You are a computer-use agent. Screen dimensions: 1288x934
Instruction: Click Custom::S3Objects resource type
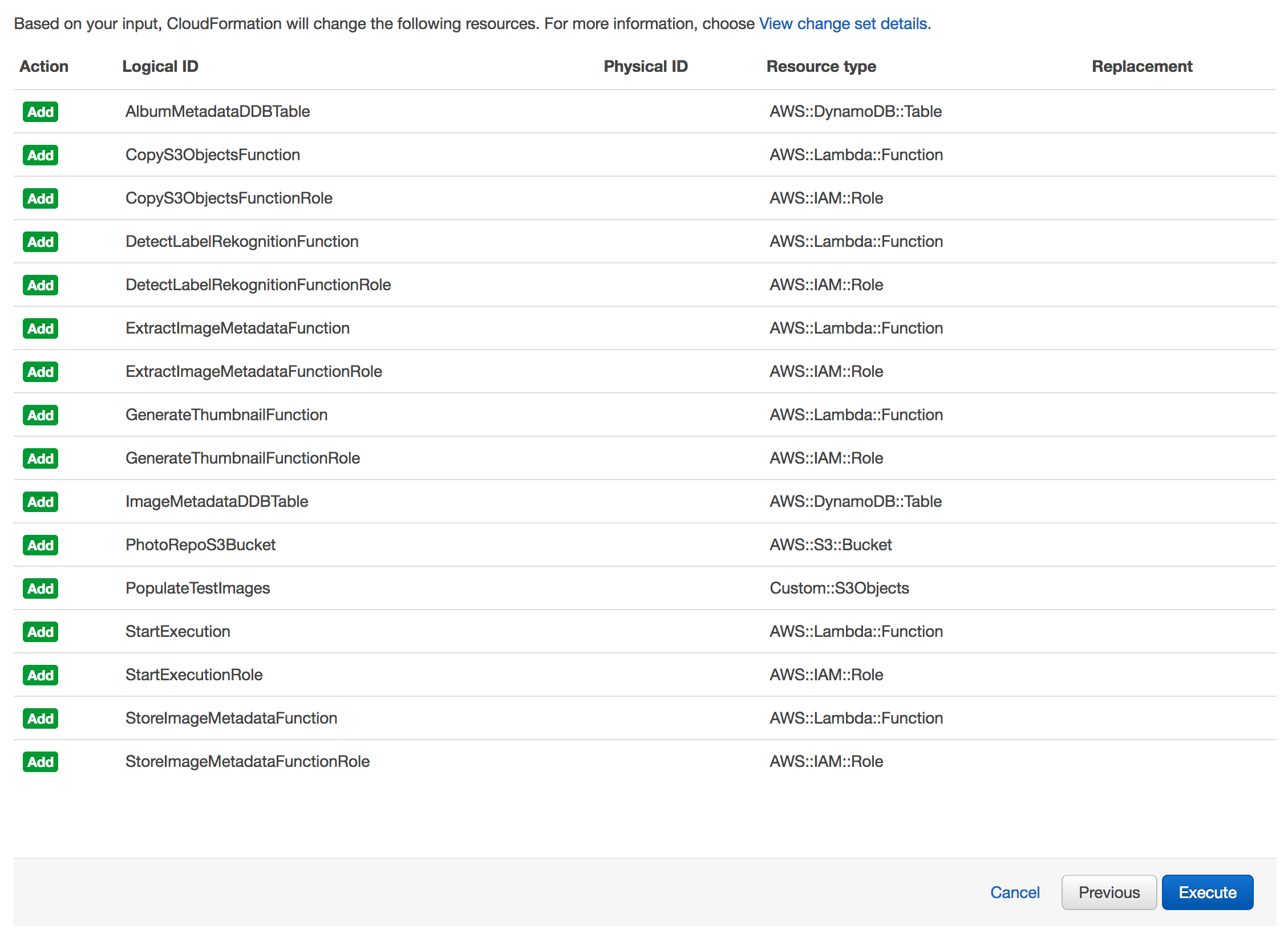coord(839,588)
